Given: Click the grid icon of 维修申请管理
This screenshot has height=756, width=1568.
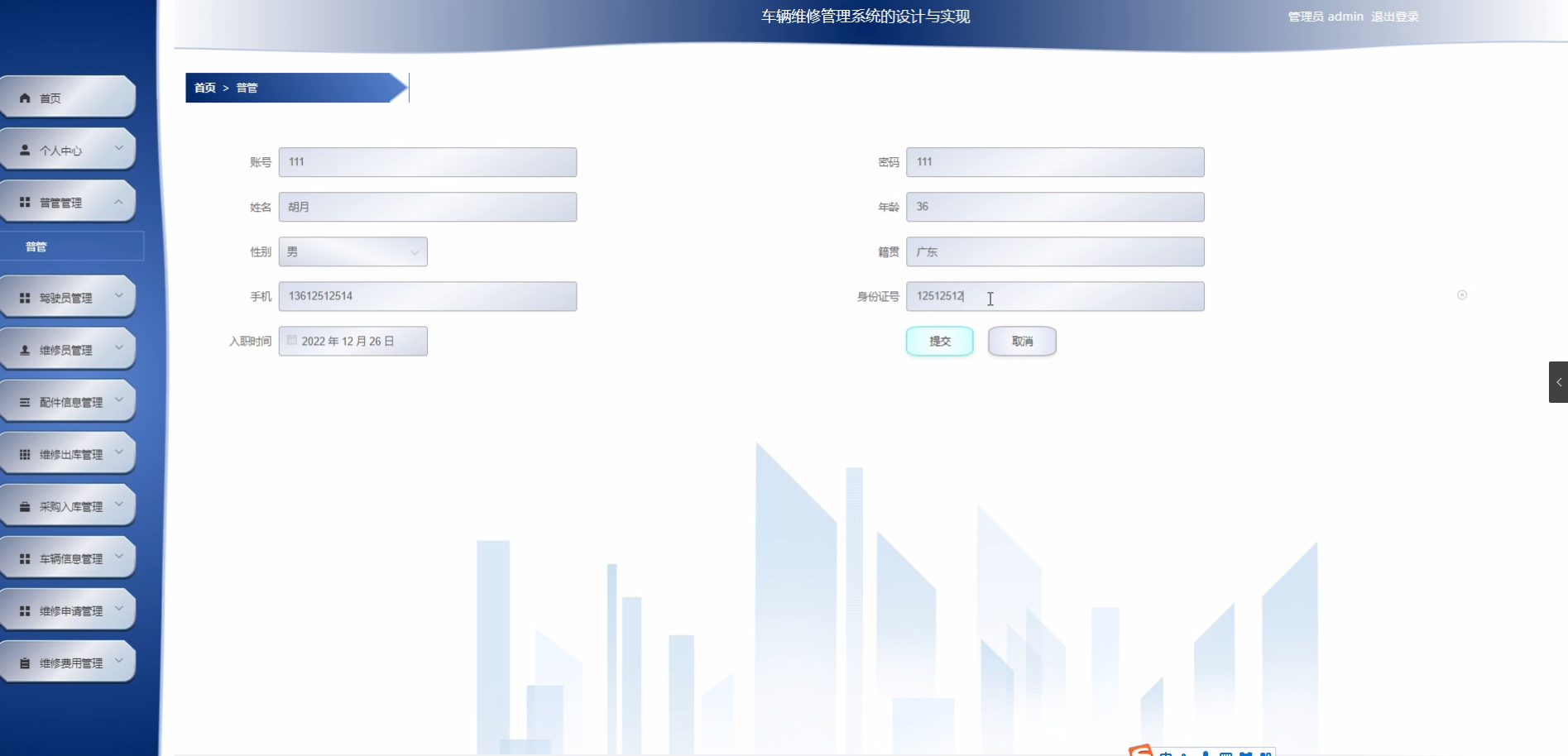Looking at the screenshot, I should (25, 610).
